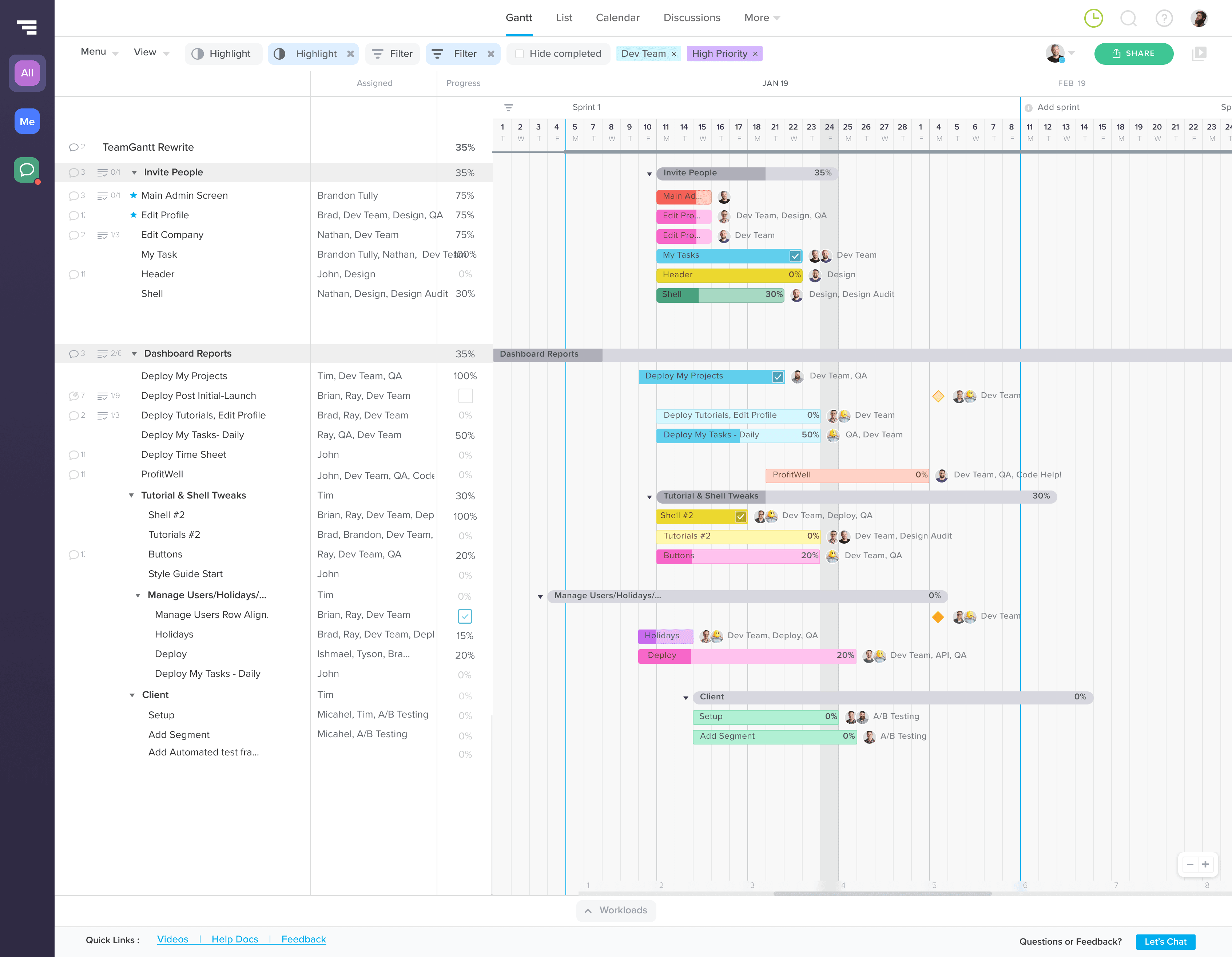The height and width of the screenshot is (957, 1232).
Task: Toggle the Hide completed checkbox
Action: coord(520,53)
